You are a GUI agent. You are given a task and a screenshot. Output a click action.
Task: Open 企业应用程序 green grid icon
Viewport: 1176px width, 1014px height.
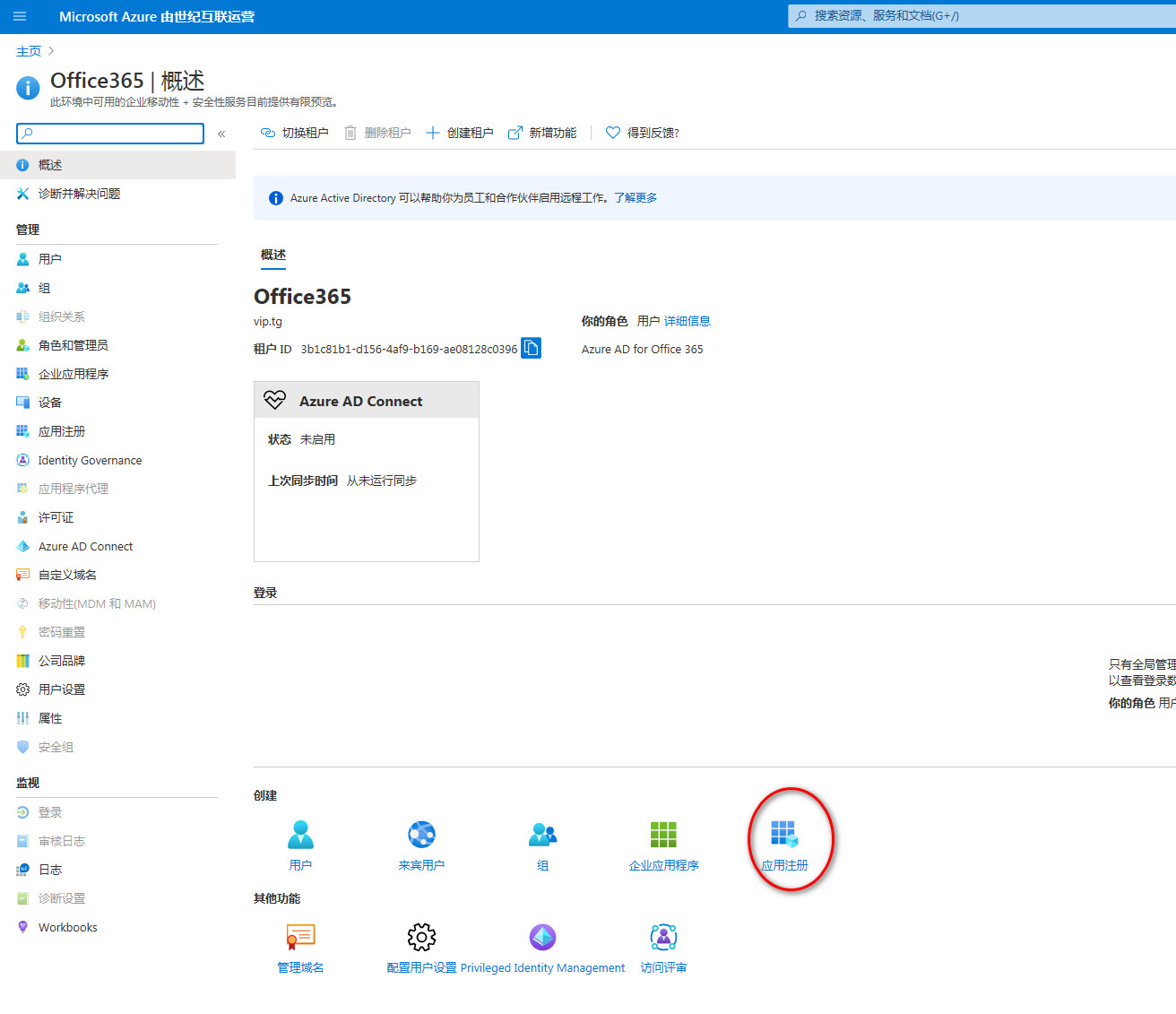663,835
